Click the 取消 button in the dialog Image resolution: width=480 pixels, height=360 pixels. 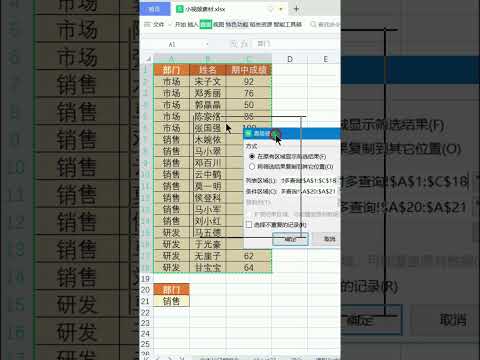330,239
